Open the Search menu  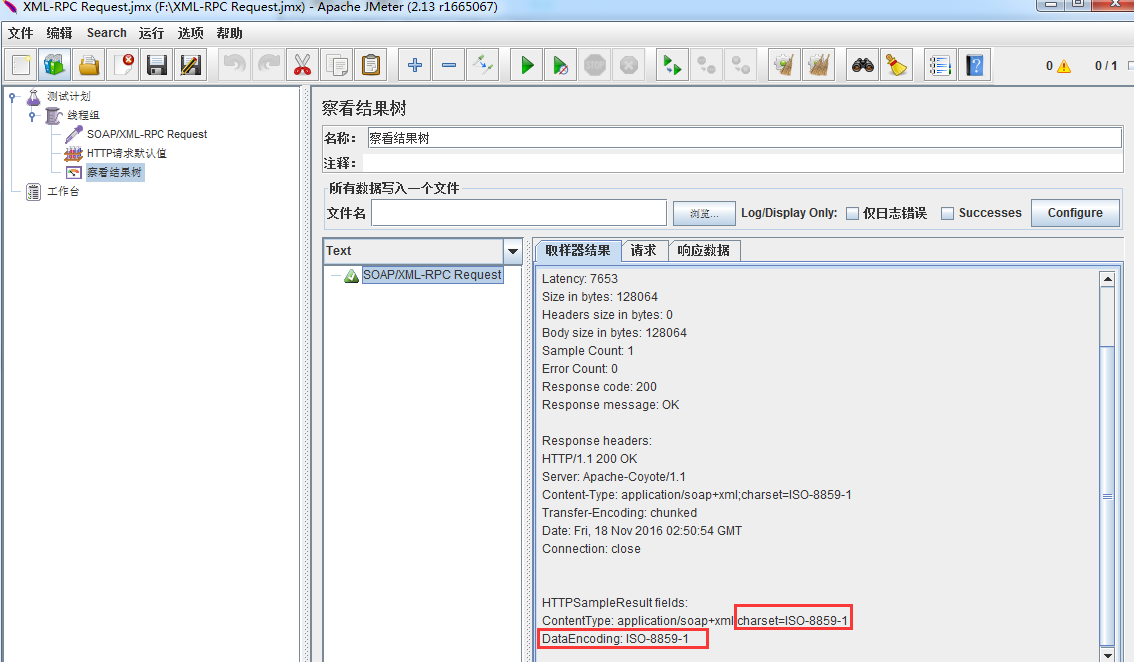point(106,33)
